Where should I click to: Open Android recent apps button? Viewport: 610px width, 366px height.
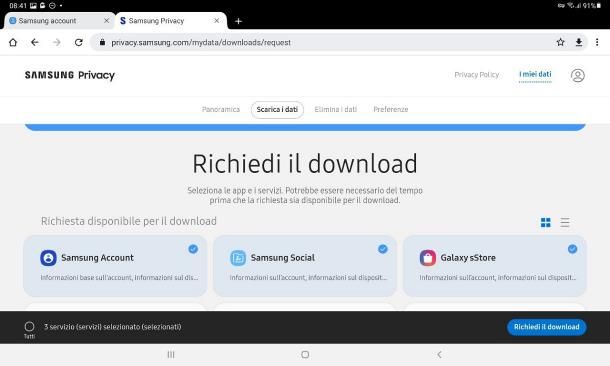pyautogui.click(x=171, y=354)
